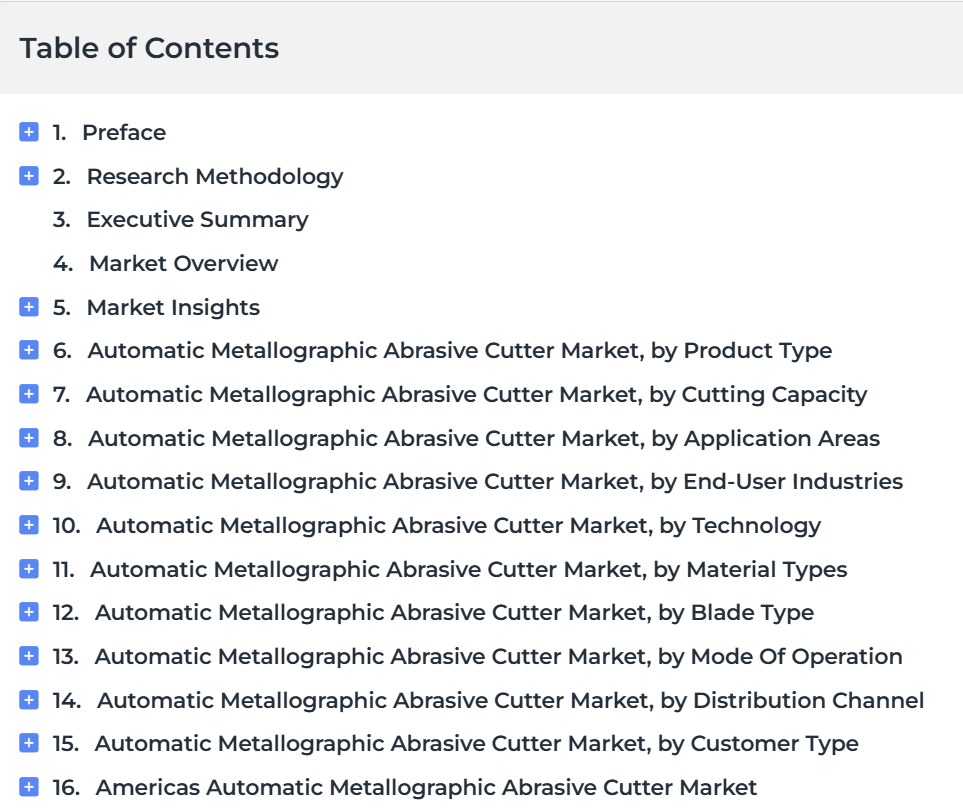The width and height of the screenshot is (963, 810).
Task: Expand the by Distribution Channel plus icon
Action: pyautogui.click(x=29, y=699)
